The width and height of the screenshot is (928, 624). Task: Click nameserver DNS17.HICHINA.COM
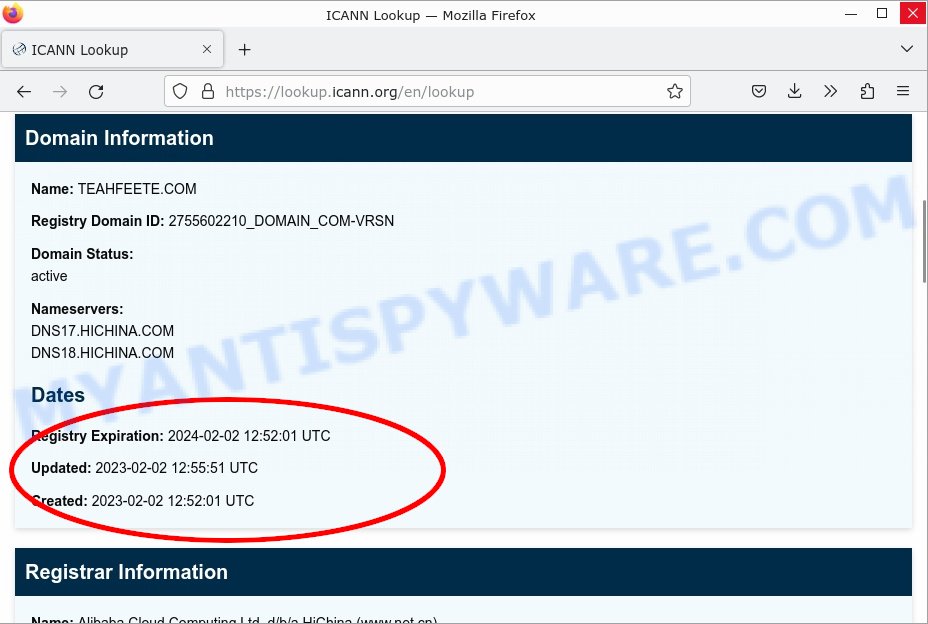[x=102, y=330]
